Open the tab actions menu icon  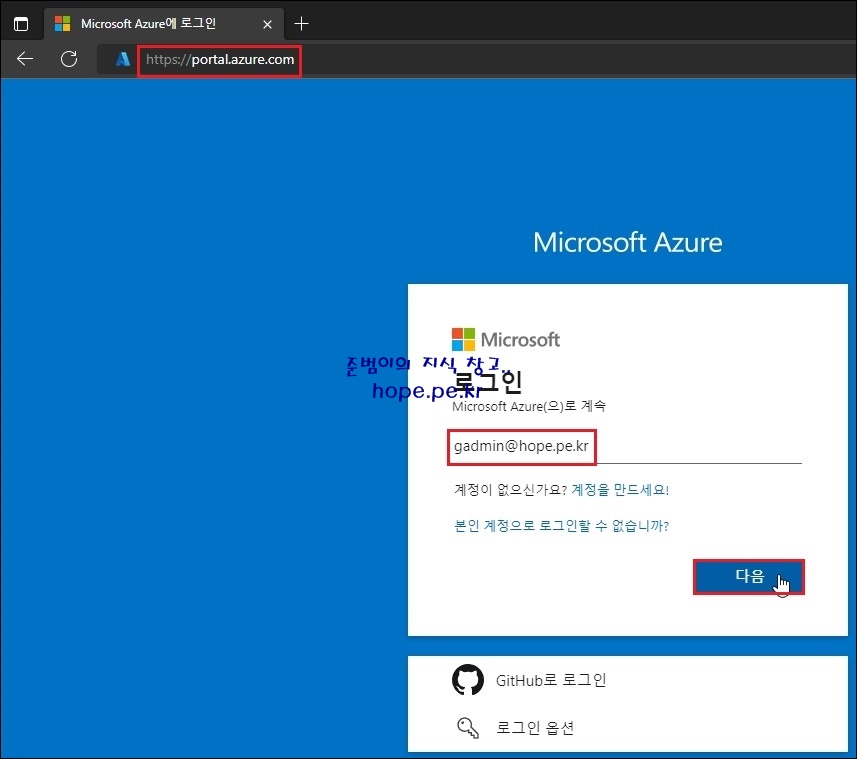21,24
